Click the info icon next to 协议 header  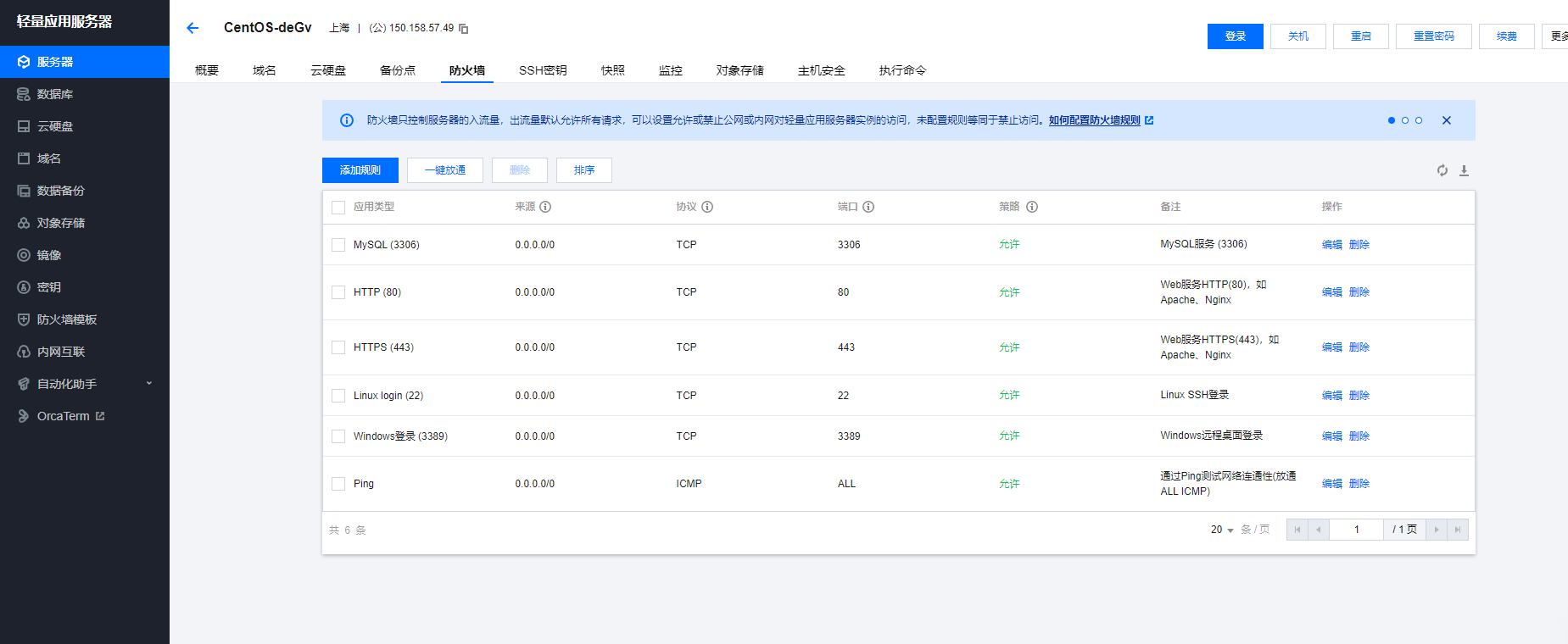[707, 207]
